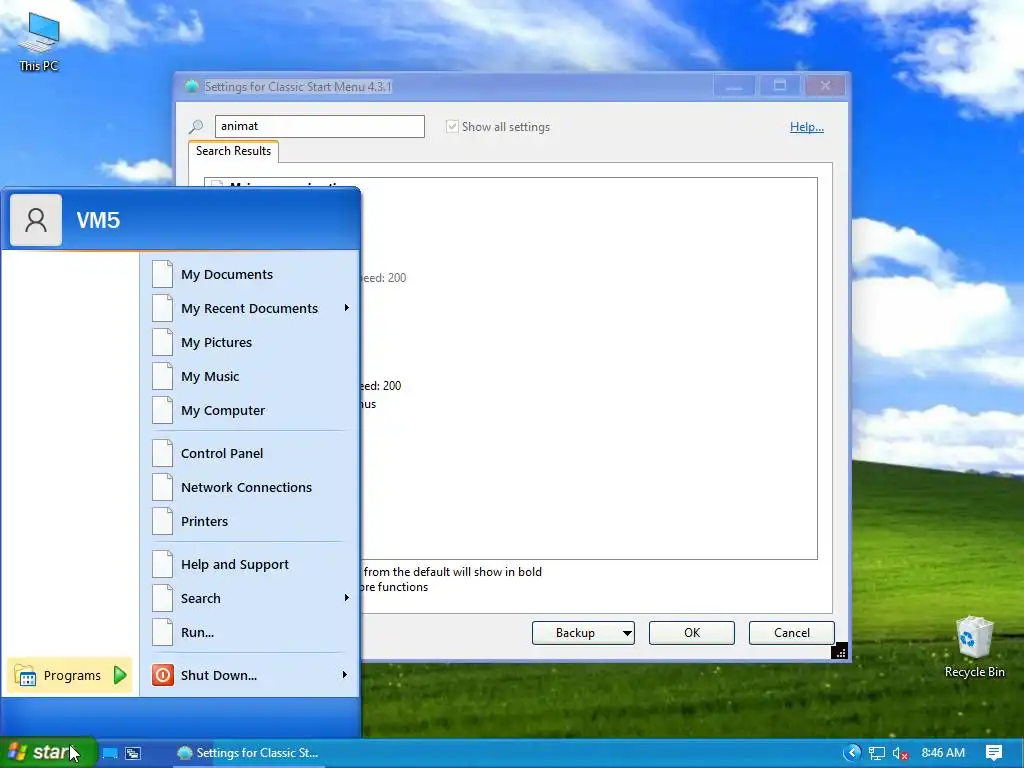Click the Classic Start Menu title bar icon
The height and width of the screenshot is (768, 1024).
191,86
